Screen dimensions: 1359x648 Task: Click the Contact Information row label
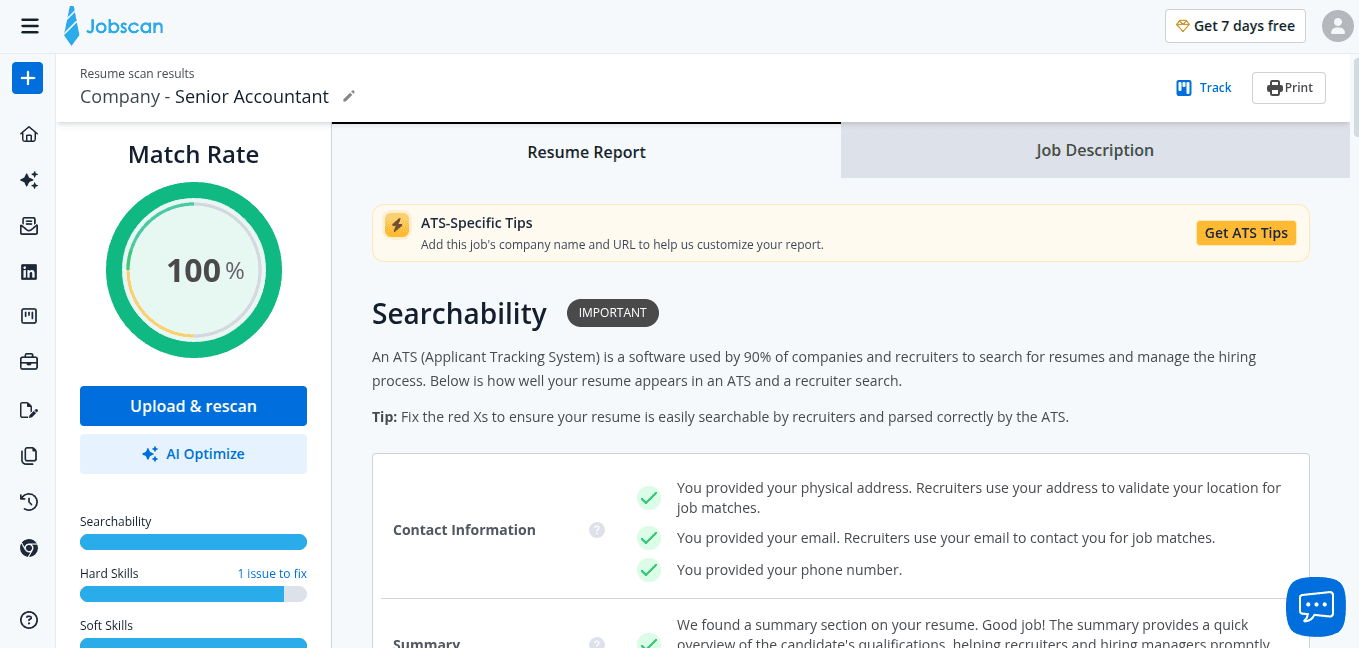(x=464, y=530)
